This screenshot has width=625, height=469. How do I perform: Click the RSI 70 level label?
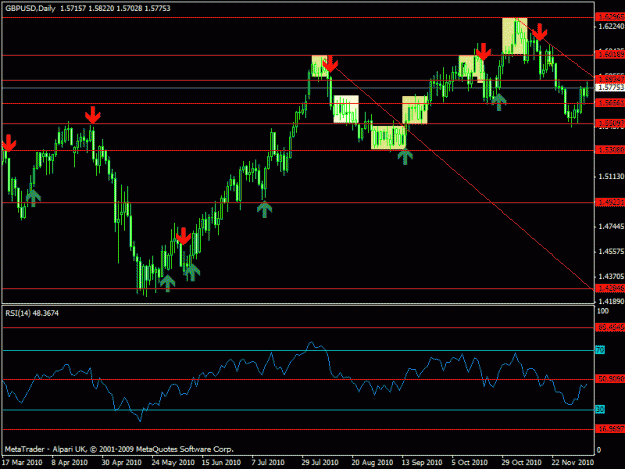click(600, 350)
